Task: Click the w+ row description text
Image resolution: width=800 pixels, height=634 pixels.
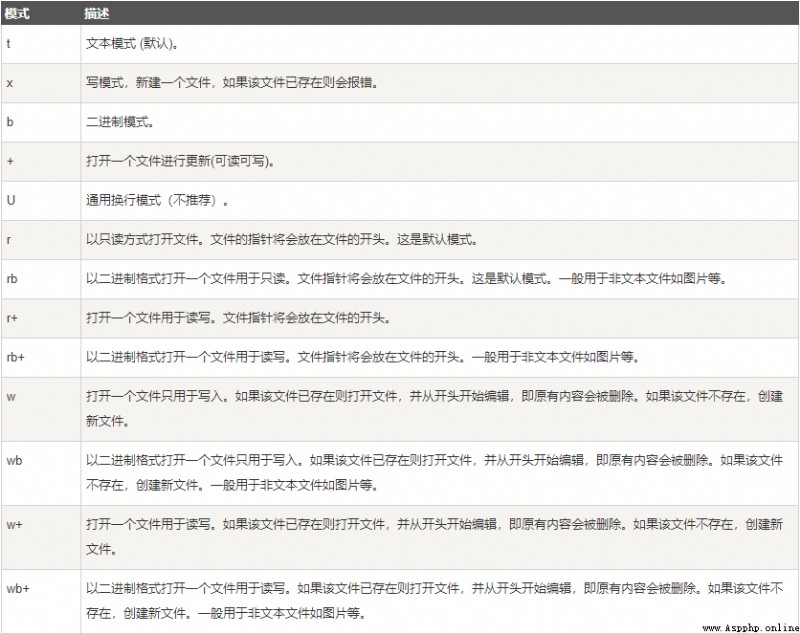Action: tap(434, 537)
